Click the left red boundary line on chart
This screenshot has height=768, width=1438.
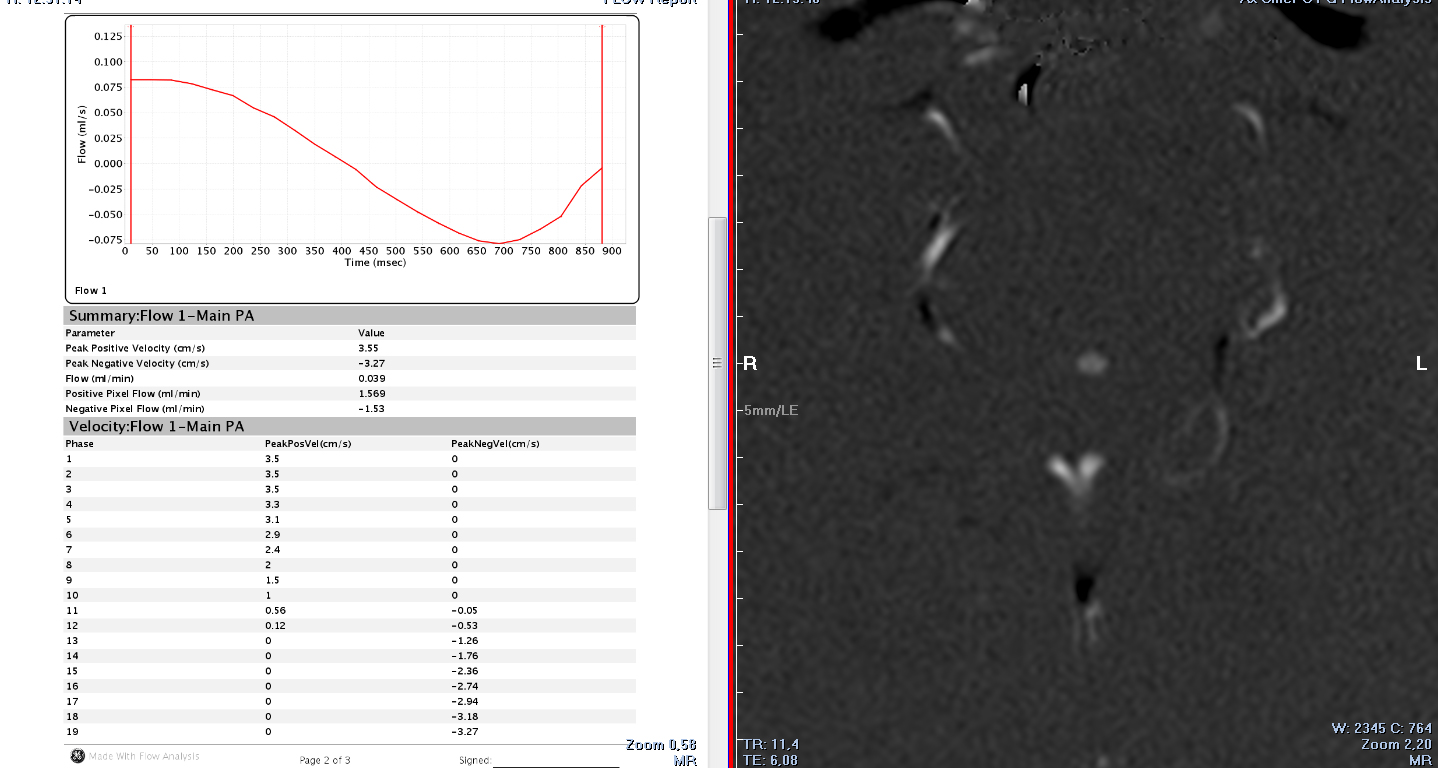click(131, 134)
